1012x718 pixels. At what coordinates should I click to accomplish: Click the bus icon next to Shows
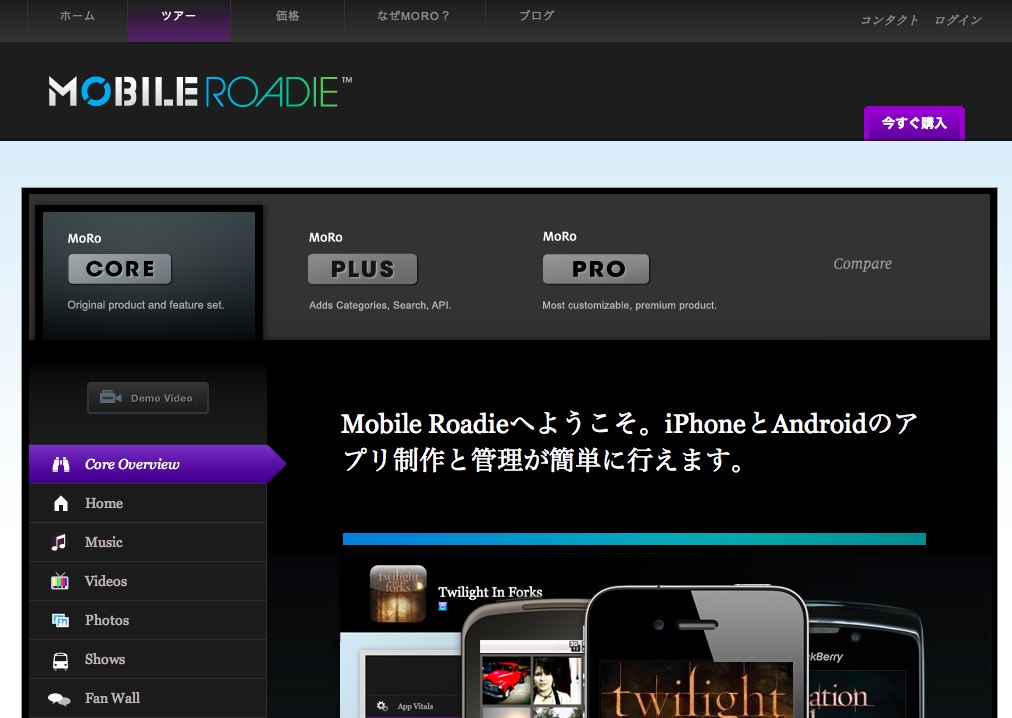tap(60, 661)
